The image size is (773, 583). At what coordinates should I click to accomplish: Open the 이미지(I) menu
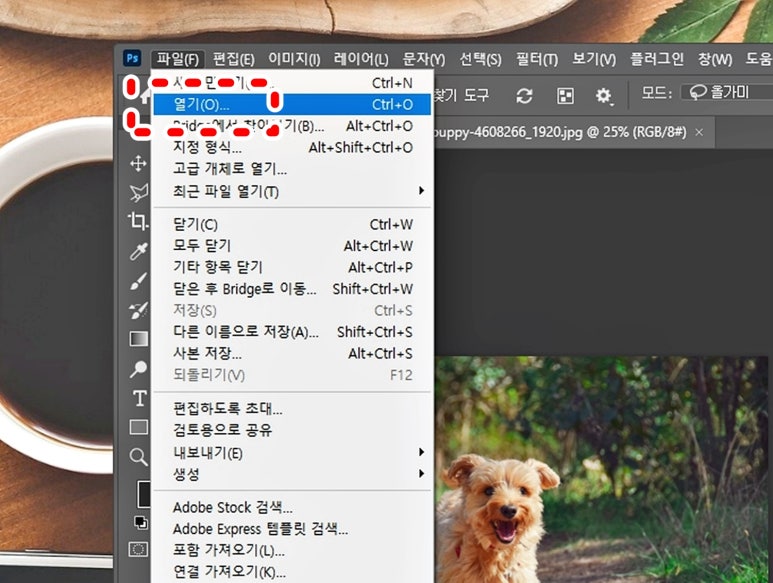pyautogui.click(x=294, y=59)
